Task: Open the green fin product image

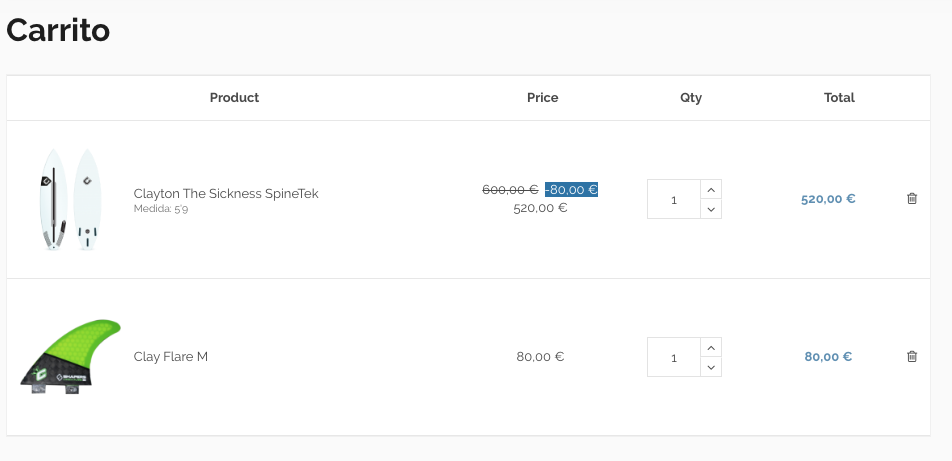Action: click(x=70, y=357)
